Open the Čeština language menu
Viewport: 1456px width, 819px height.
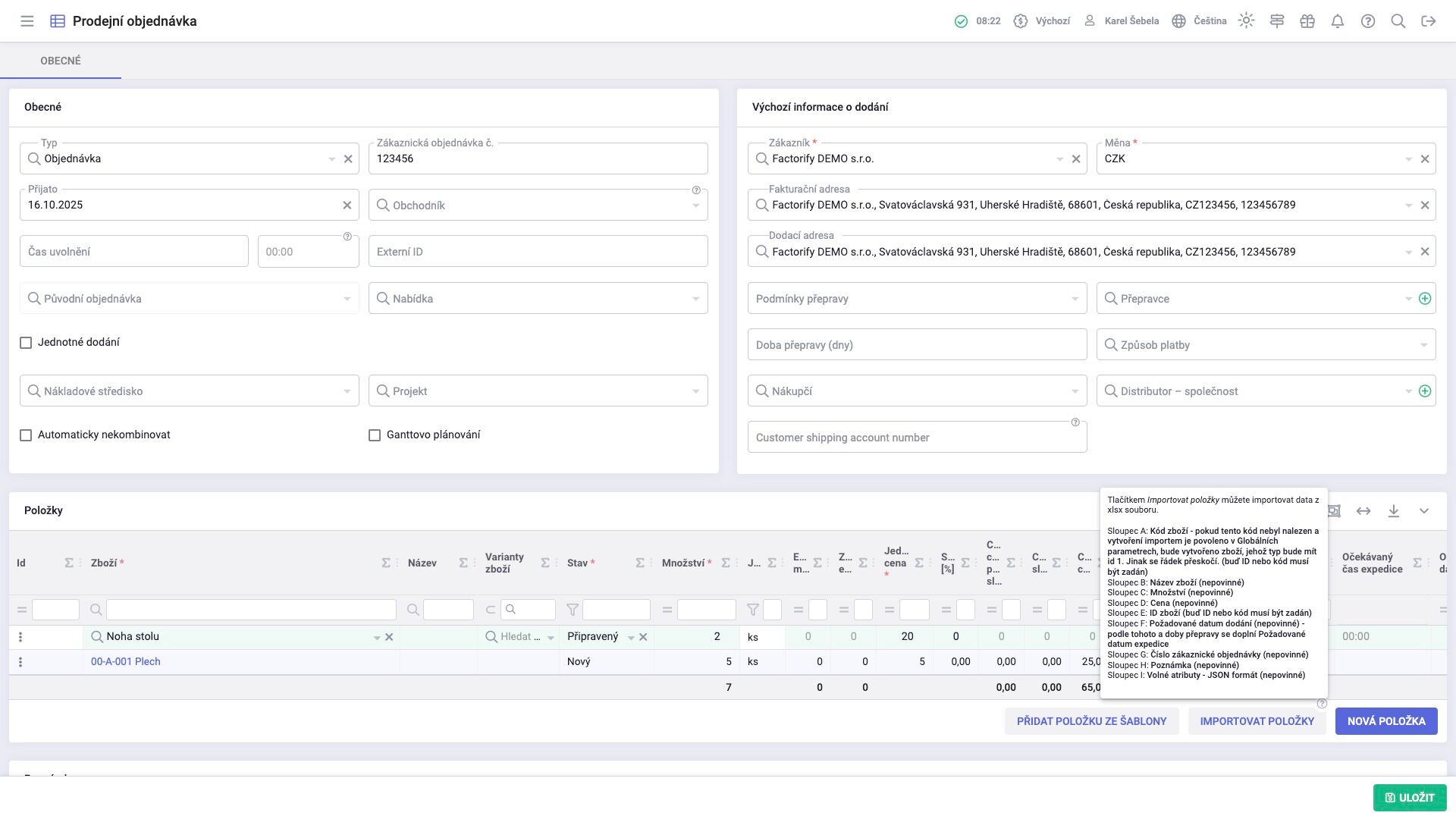[x=1200, y=21]
